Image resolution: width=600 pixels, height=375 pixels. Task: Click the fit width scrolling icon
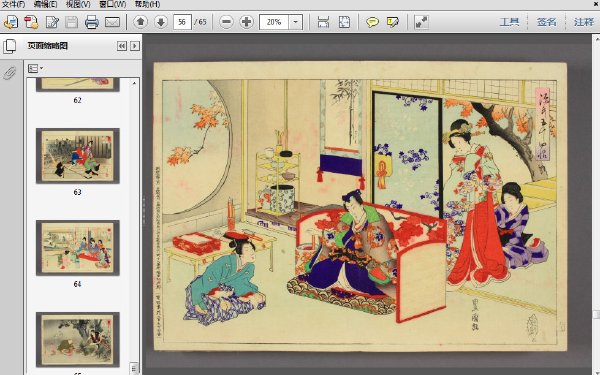click(323, 22)
